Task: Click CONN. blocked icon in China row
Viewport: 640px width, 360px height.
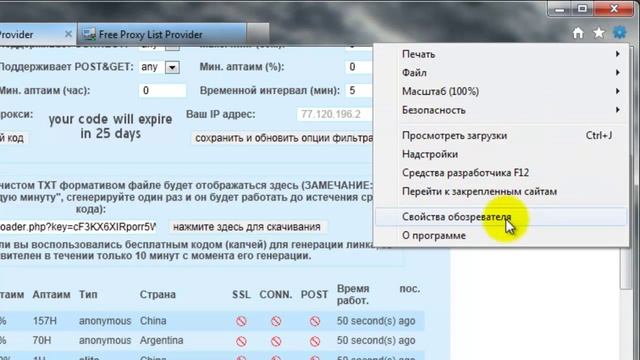Action: tap(276, 321)
